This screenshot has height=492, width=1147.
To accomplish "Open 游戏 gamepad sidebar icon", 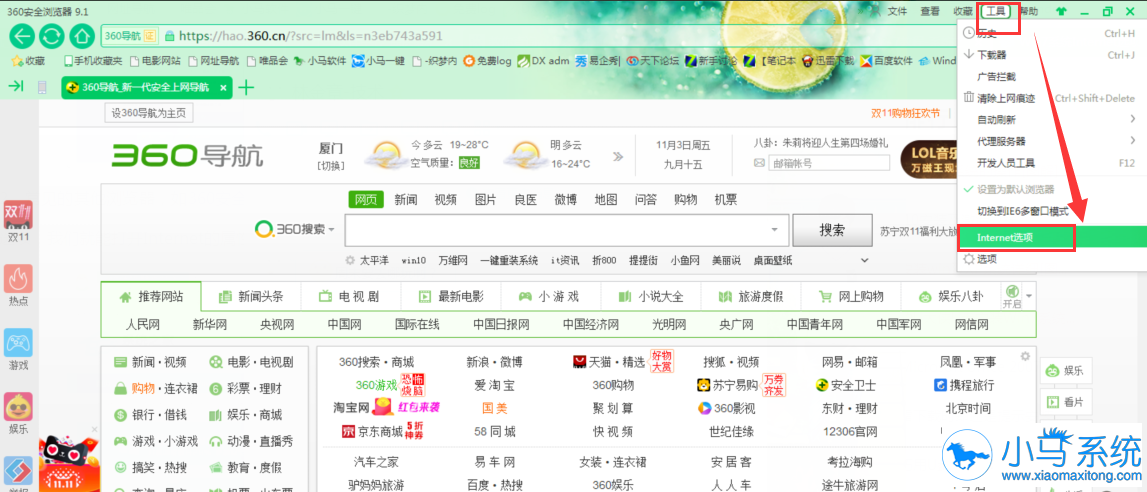I will 18,350.
